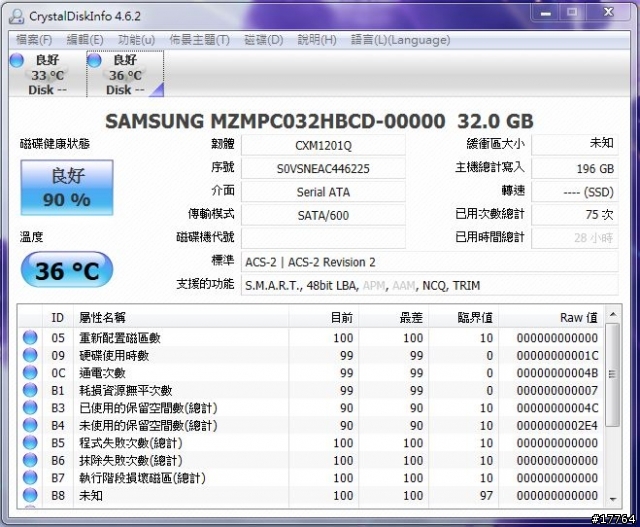Click raw value 00000000001C
The width and height of the screenshot is (640, 527).
tap(557, 355)
